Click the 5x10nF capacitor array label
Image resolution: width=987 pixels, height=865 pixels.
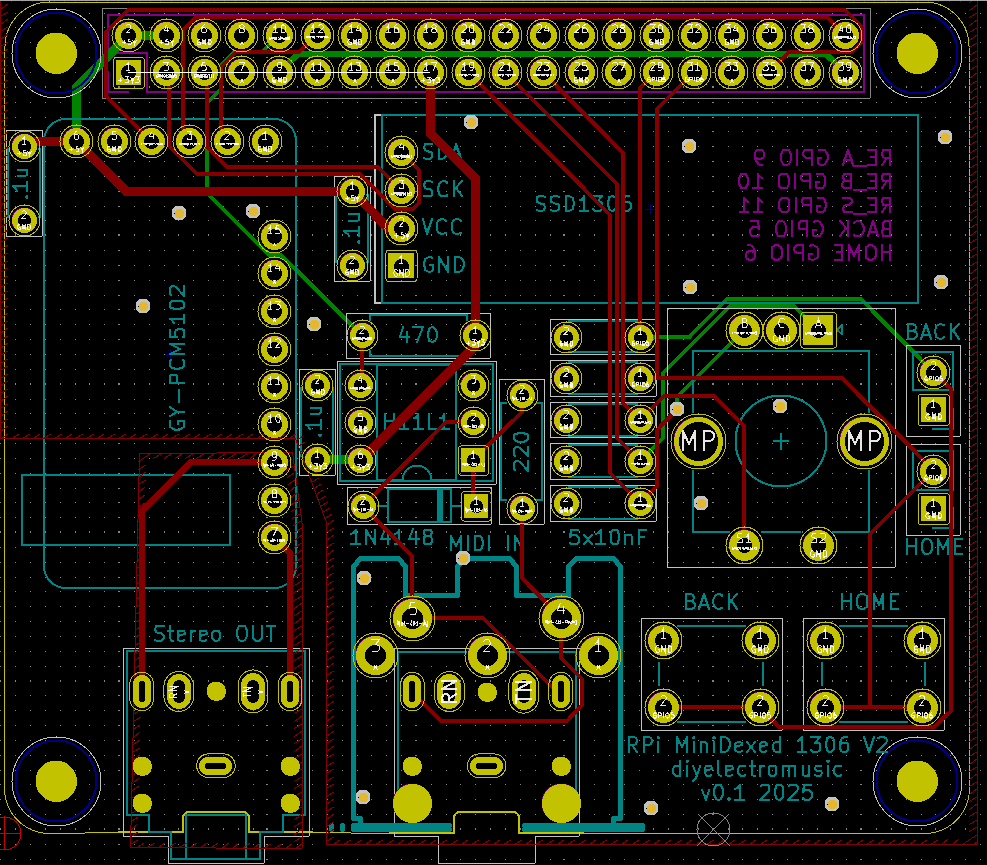tap(606, 537)
